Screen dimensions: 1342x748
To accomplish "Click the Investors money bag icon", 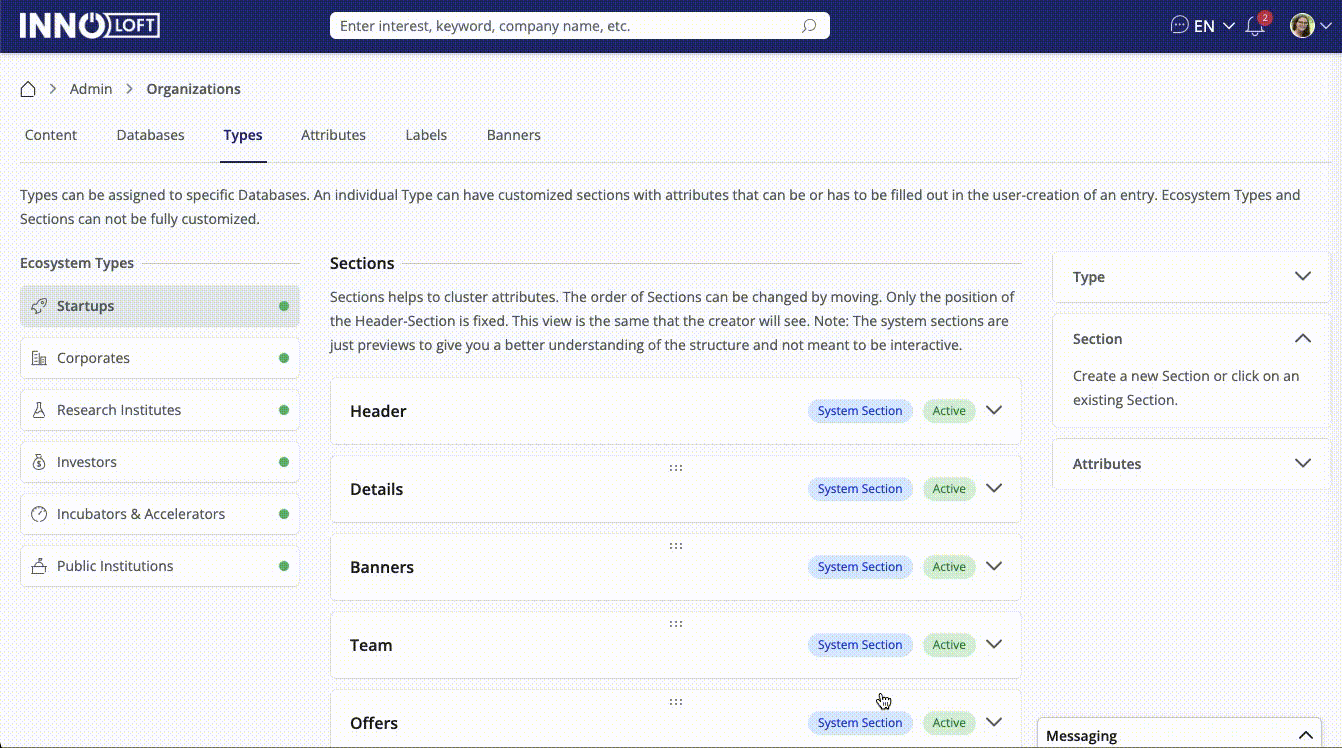I will click(x=39, y=462).
